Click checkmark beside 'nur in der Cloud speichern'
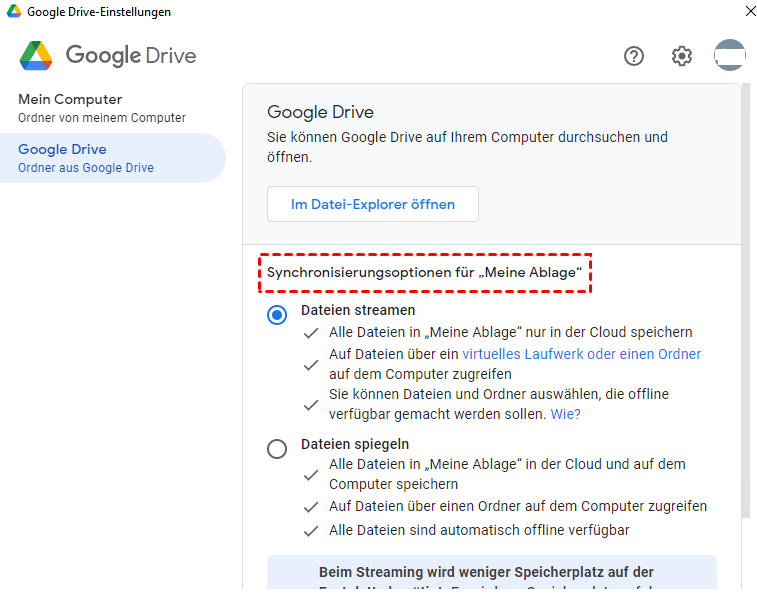The image size is (757, 598). pyautogui.click(x=312, y=333)
